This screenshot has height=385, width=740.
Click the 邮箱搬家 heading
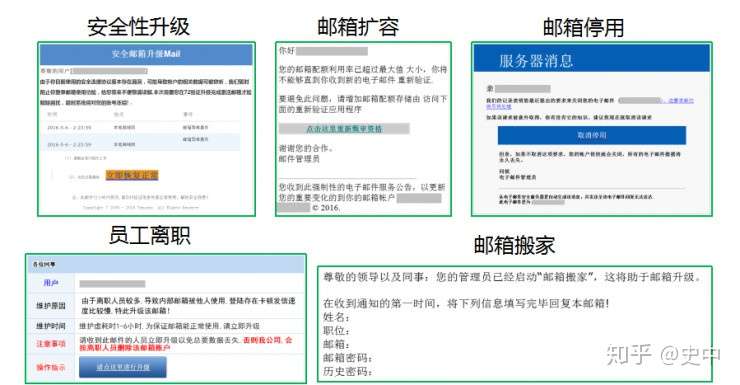[x=514, y=245]
